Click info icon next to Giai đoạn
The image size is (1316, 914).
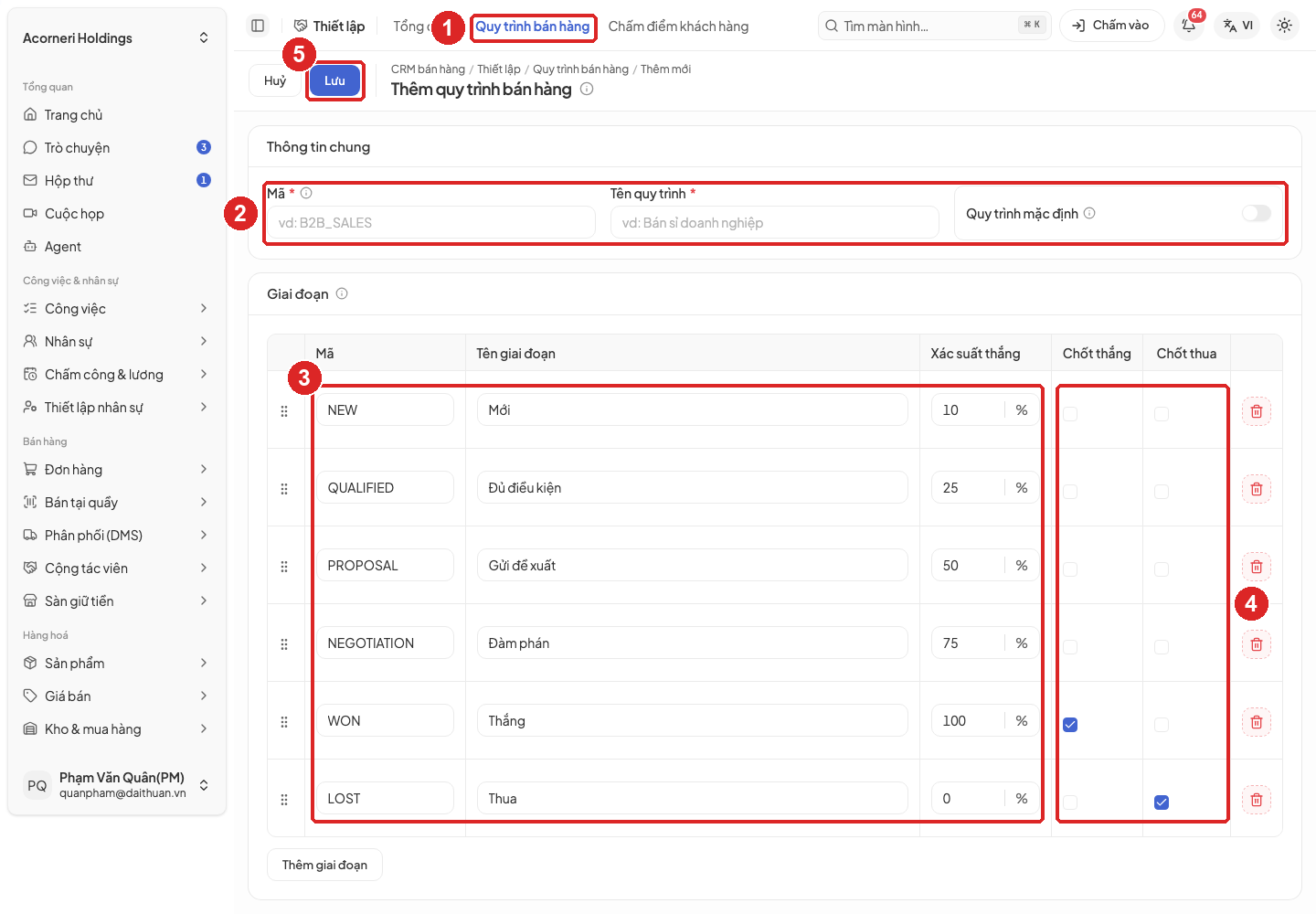[342, 293]
